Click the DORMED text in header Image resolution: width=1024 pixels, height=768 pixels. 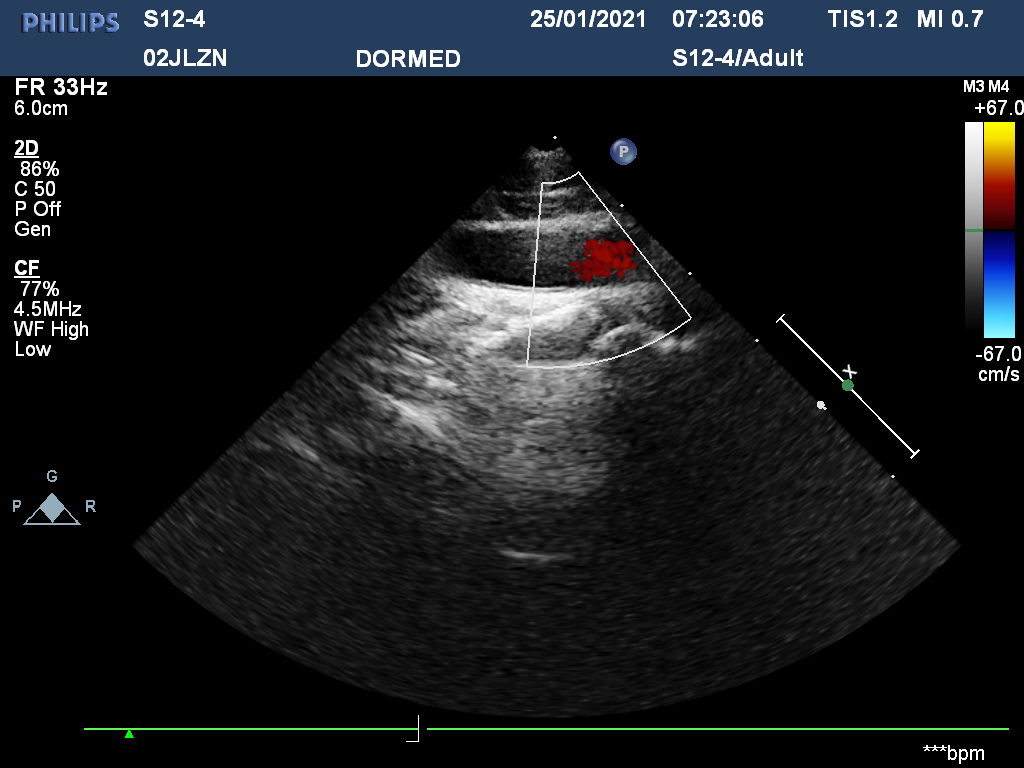pyautogui.click(x=408, y=59)
